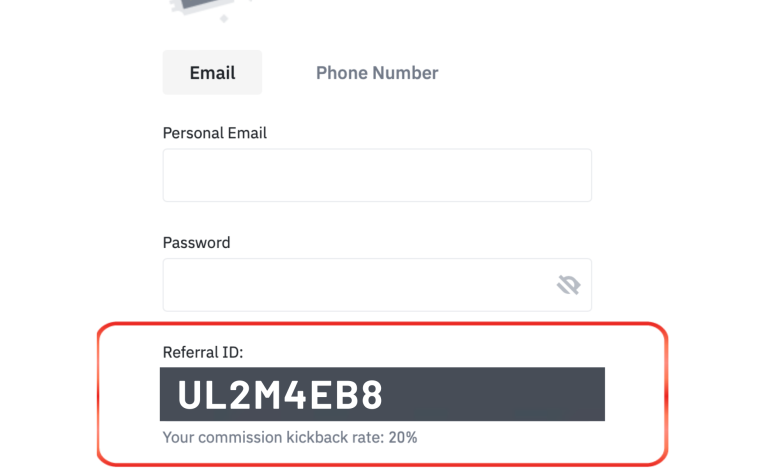Show the password via the crossed-eye icon
The image size is (780, 470).
[x=568, y=285]
